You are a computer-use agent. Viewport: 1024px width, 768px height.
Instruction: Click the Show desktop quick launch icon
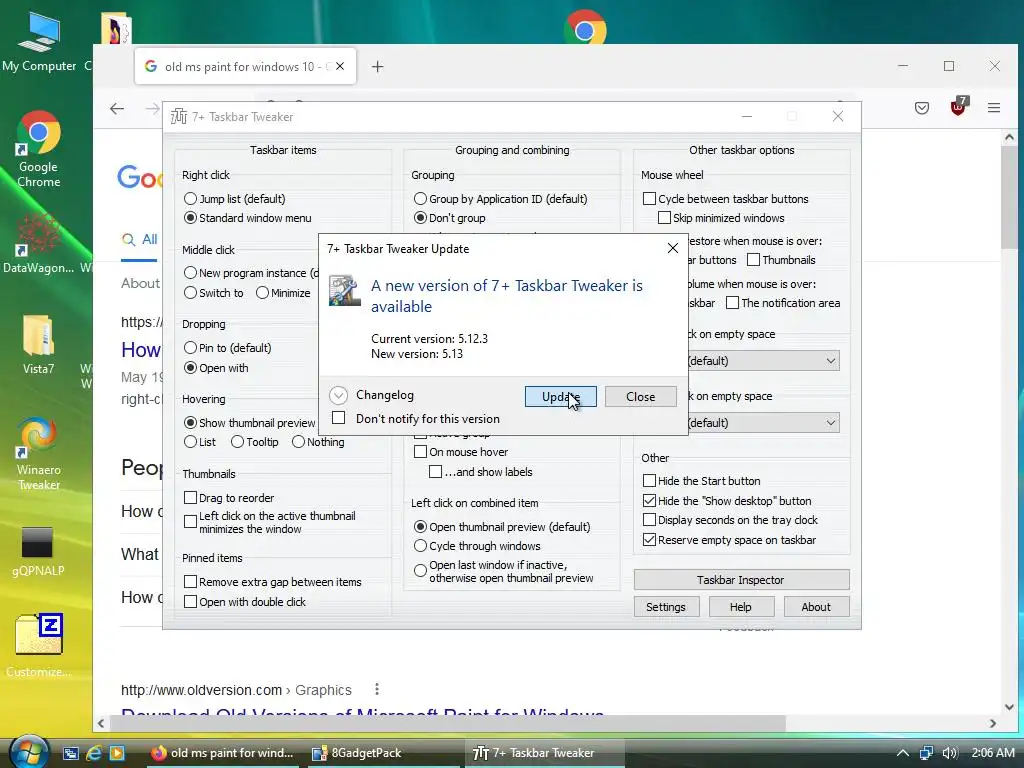click(71, 753)
